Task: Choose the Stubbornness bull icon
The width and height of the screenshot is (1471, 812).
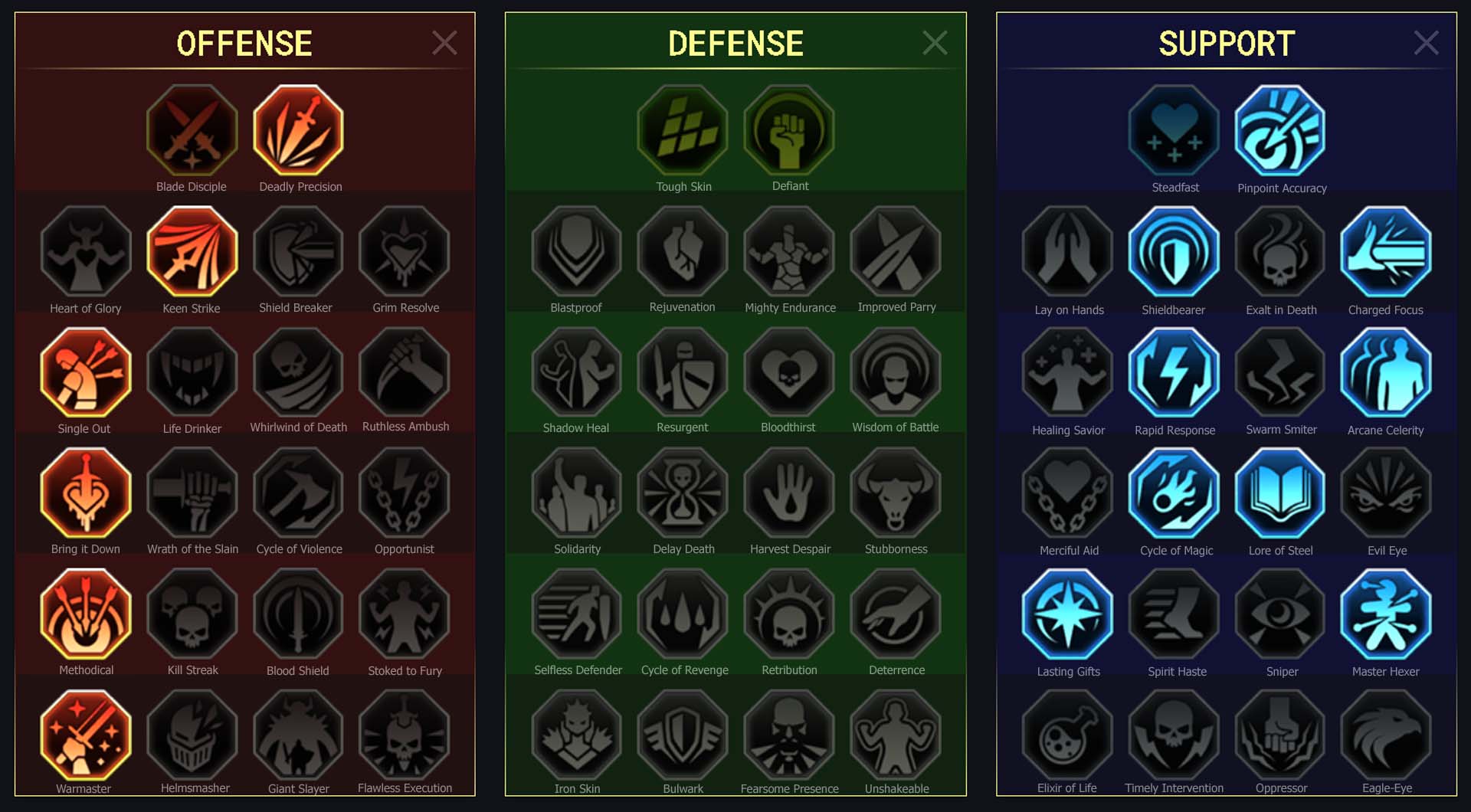Action: [896, 493]
